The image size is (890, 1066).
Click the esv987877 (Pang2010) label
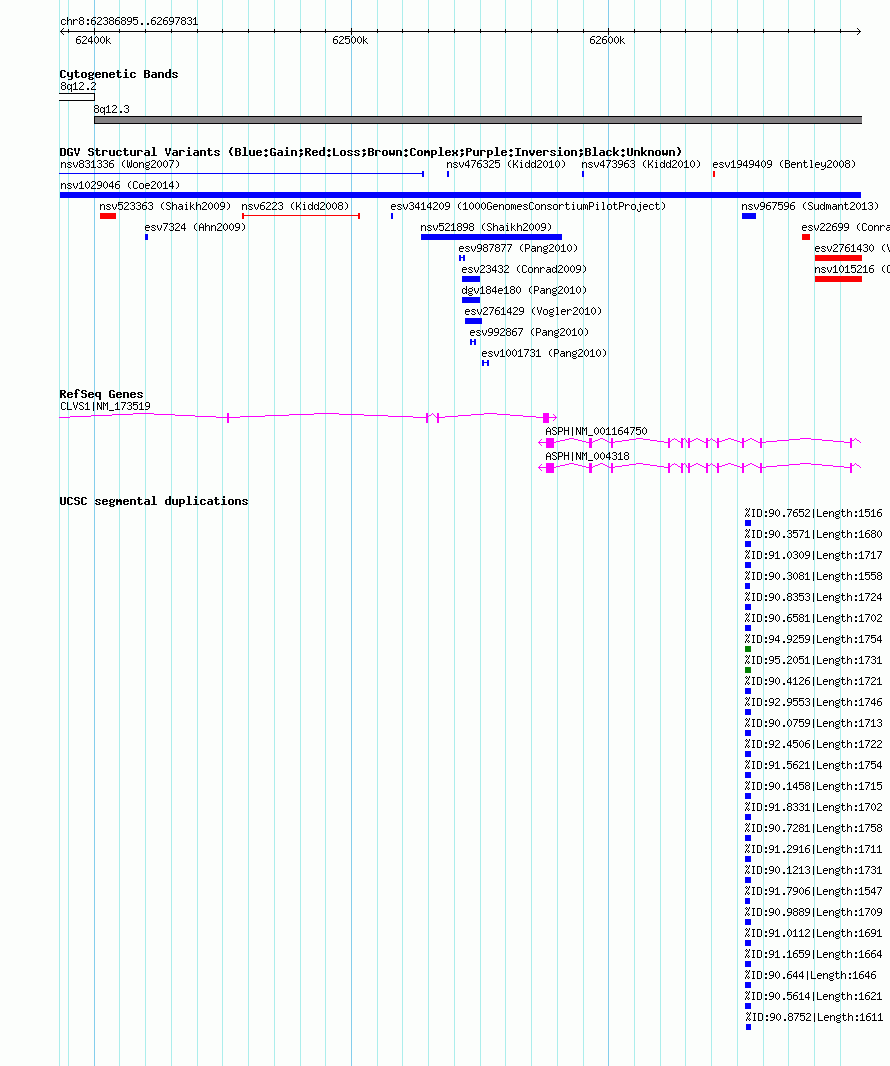tap(518, 249)
